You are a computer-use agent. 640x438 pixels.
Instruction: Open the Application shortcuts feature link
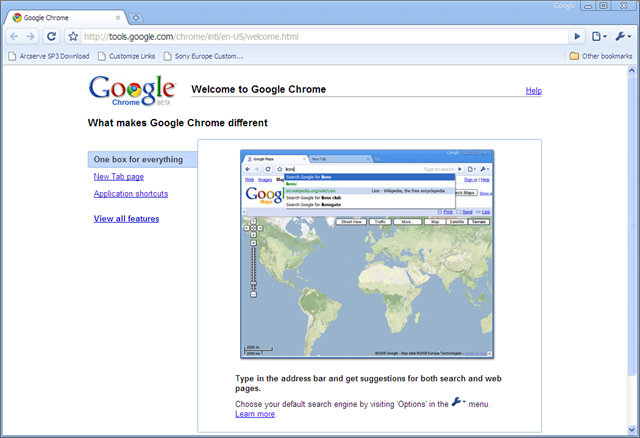(131, 193)
